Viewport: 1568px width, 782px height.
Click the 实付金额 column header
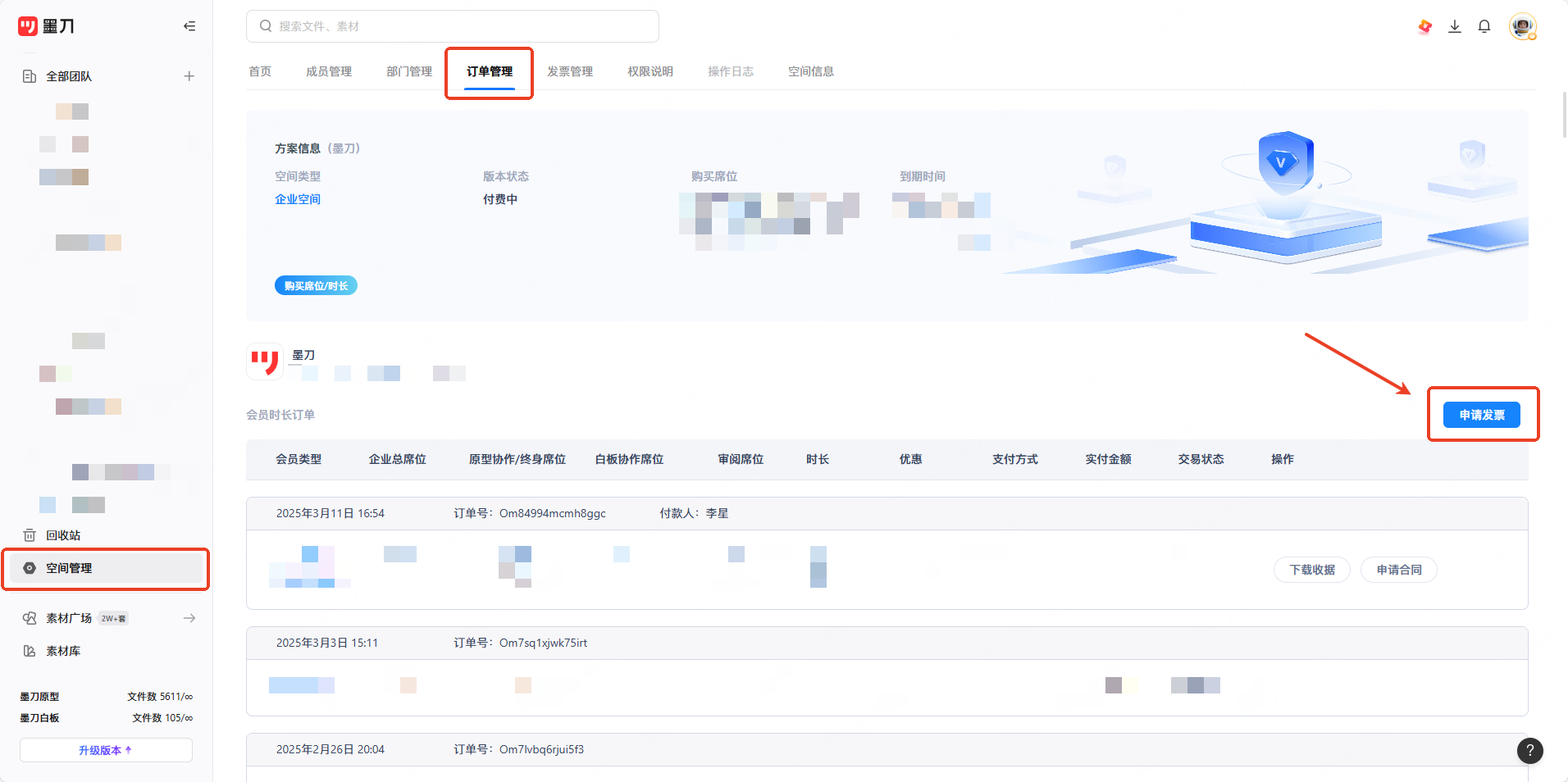point(1108,459)
